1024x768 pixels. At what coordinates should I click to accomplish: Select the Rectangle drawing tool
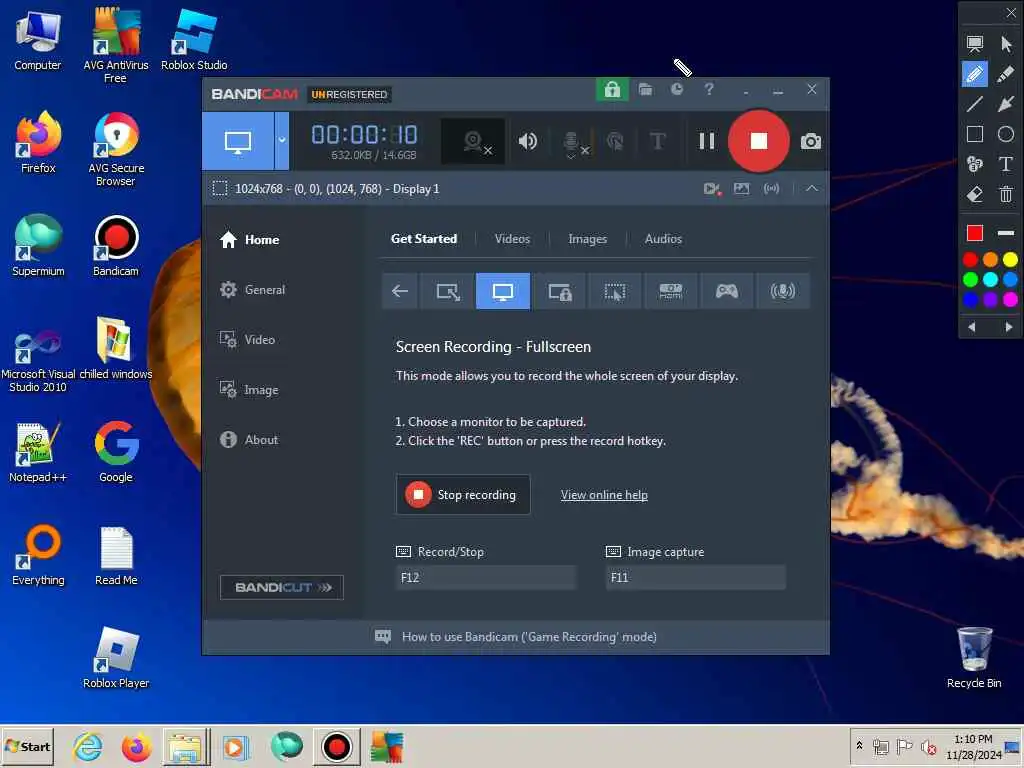tap(974, 134)
